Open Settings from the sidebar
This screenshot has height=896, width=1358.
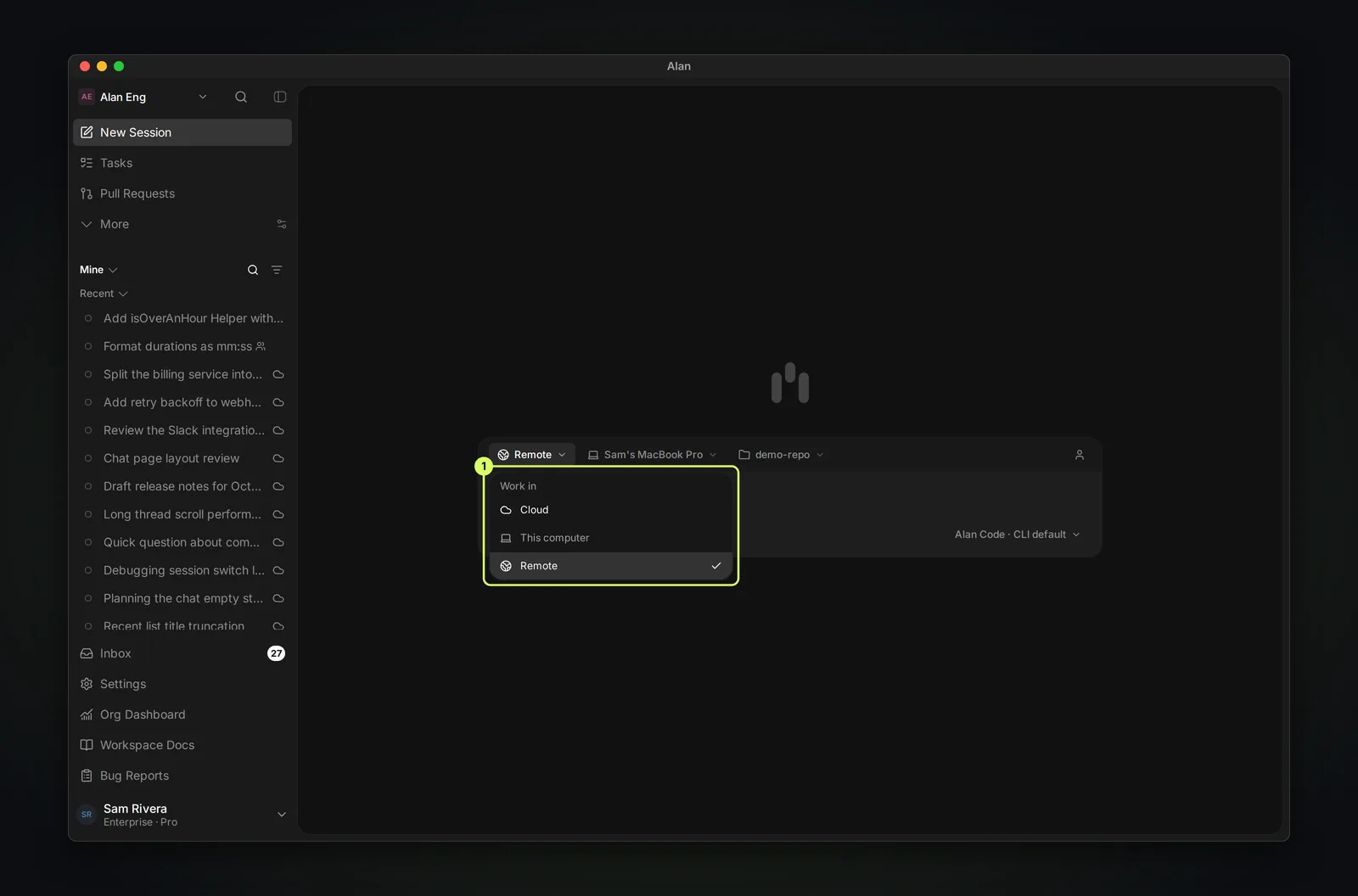click(x=182, y=684)
